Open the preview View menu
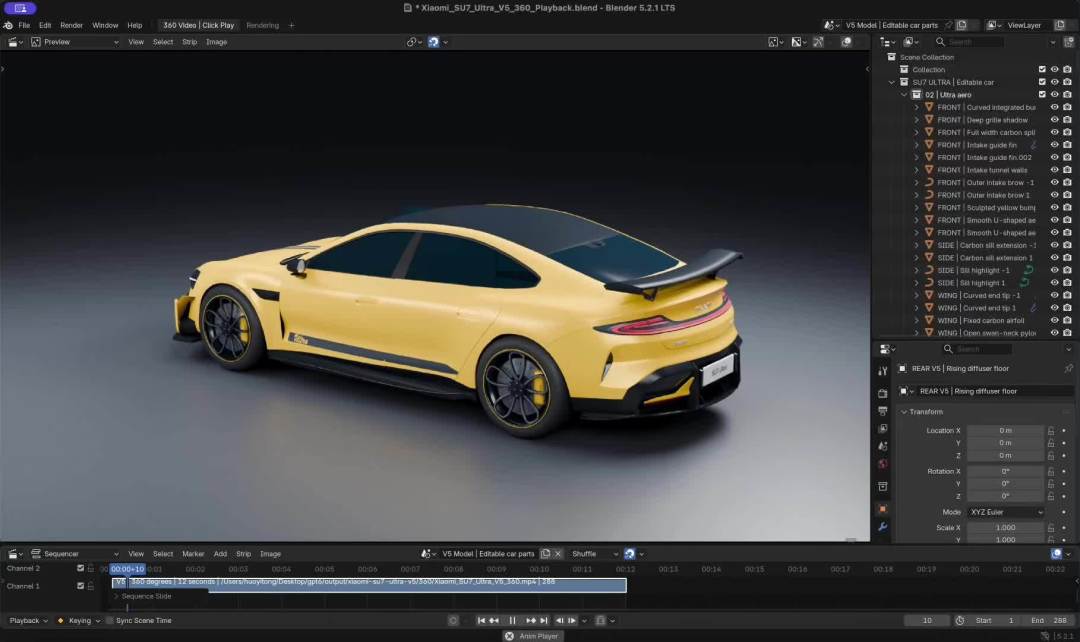Screen dimensions: 1080x642 coord(136,42)
